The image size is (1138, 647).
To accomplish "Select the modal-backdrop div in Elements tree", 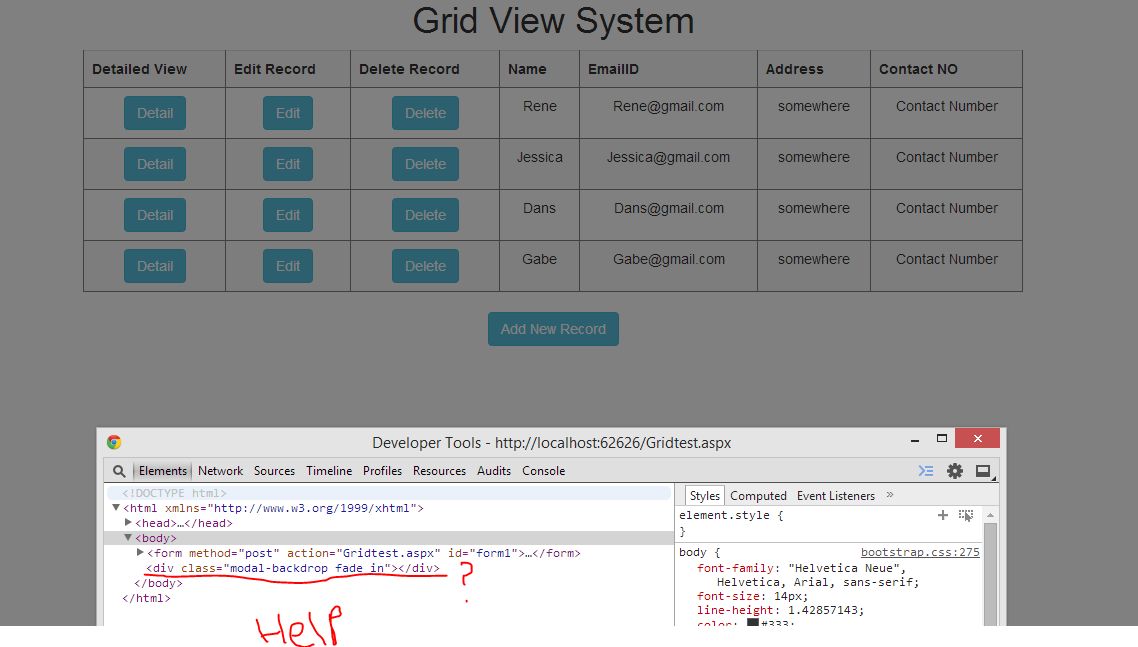I will coord(292,568).
